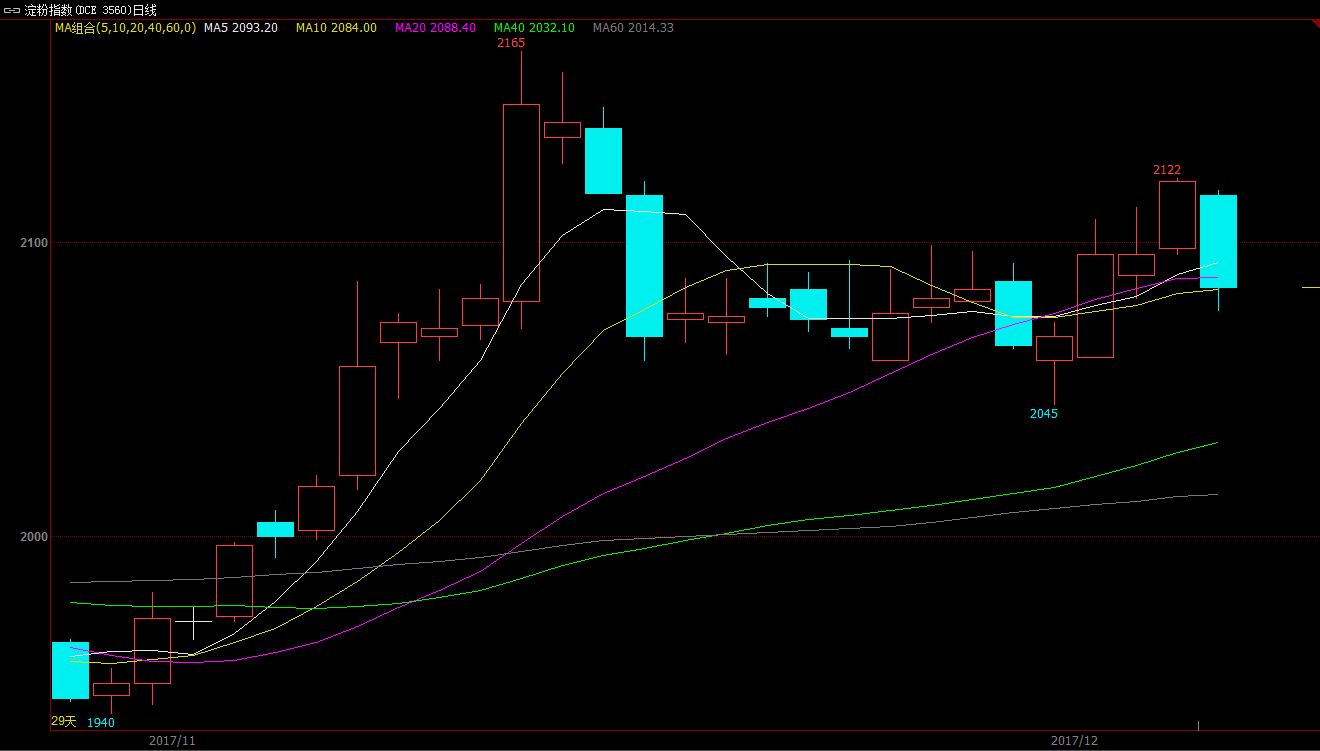Select the MA5 2093.20 legend value

pos(241,28)
